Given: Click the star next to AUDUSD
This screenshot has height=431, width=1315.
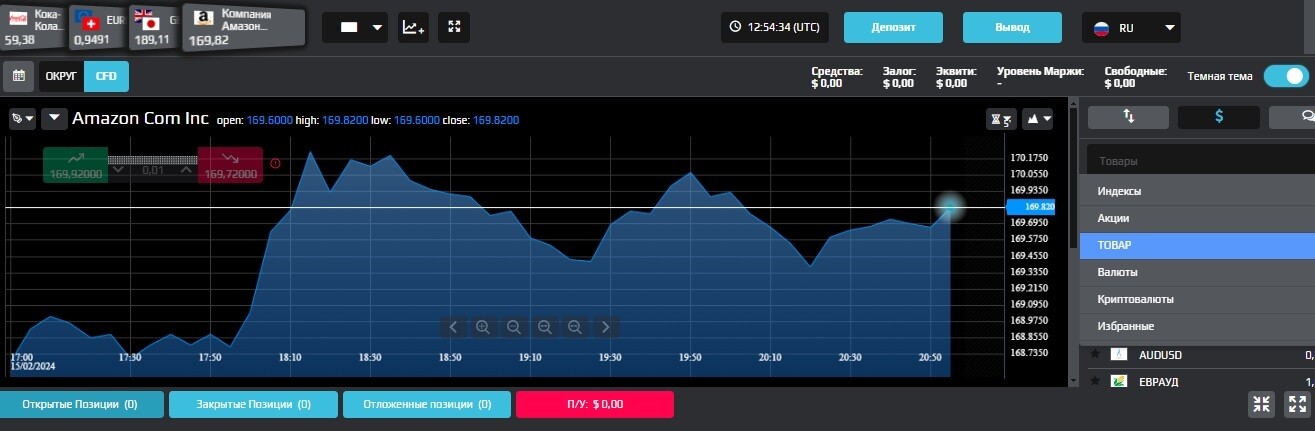Looking at the screenshot, I should point(1095,354).
